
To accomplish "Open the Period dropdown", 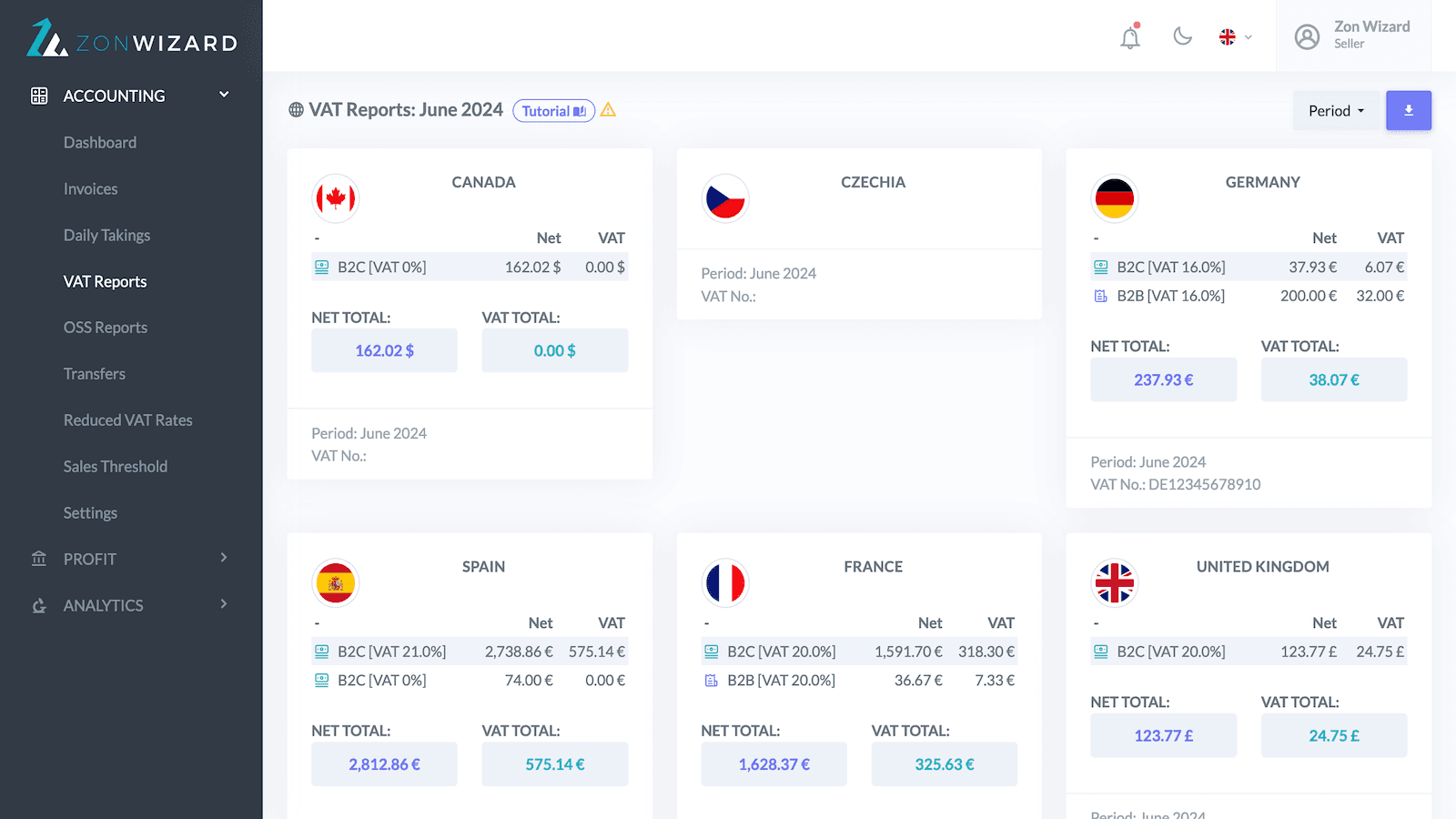I will coord(1336,111).
